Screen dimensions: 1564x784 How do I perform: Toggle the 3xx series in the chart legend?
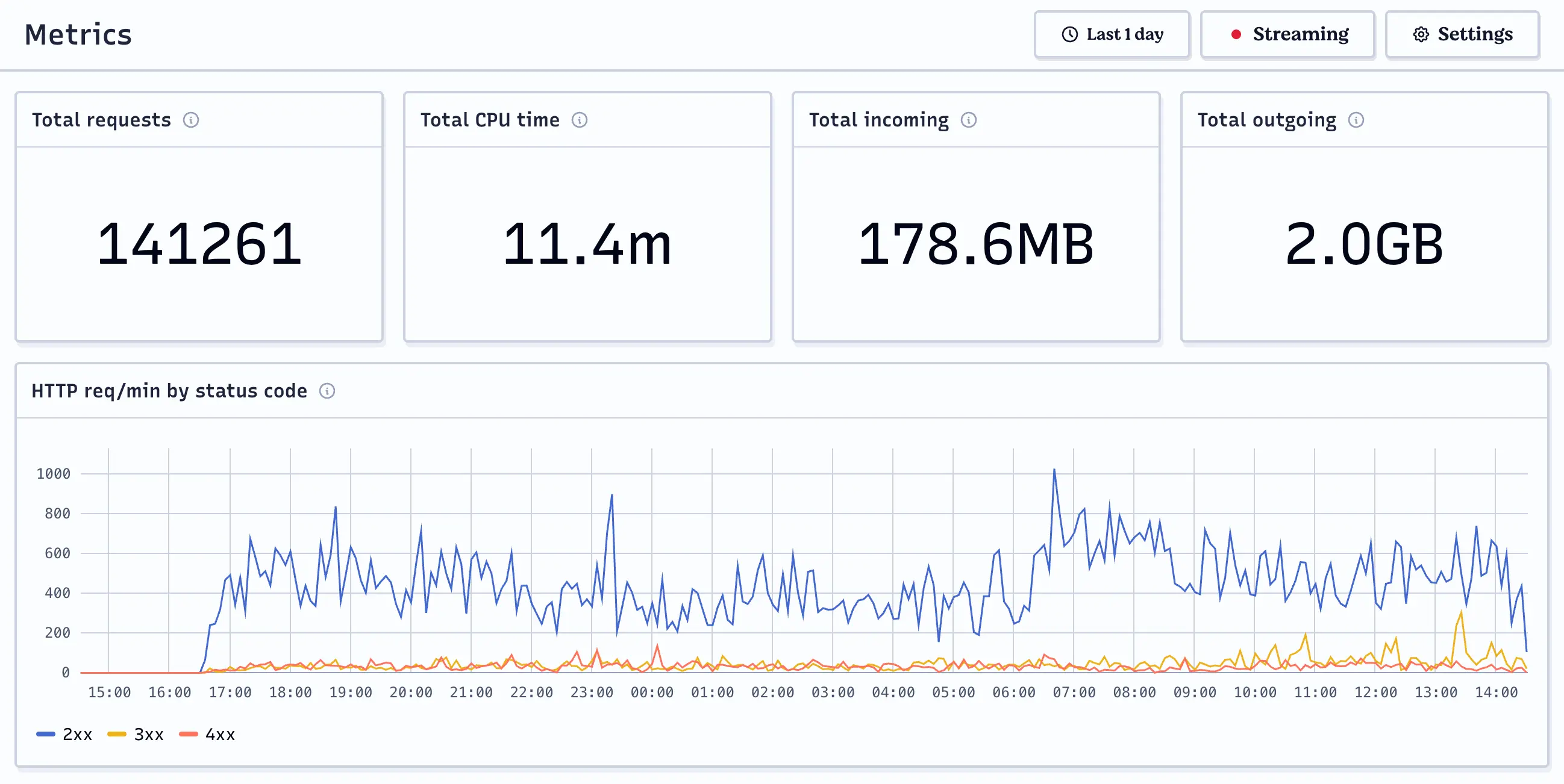point(136,733)
